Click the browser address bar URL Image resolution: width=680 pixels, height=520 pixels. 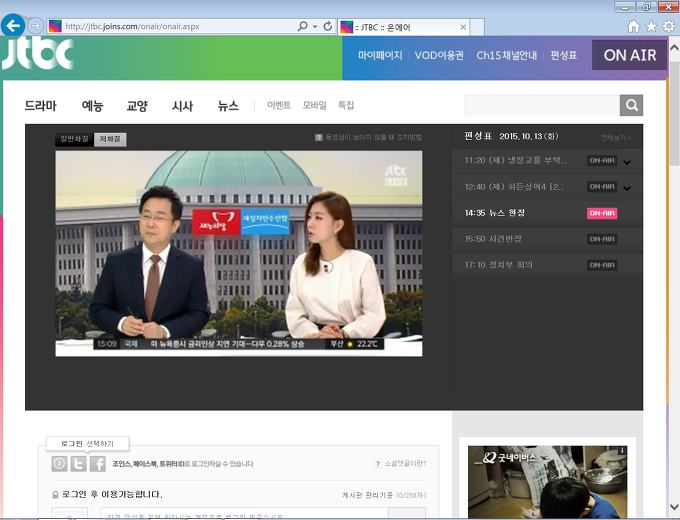(132, 26)
